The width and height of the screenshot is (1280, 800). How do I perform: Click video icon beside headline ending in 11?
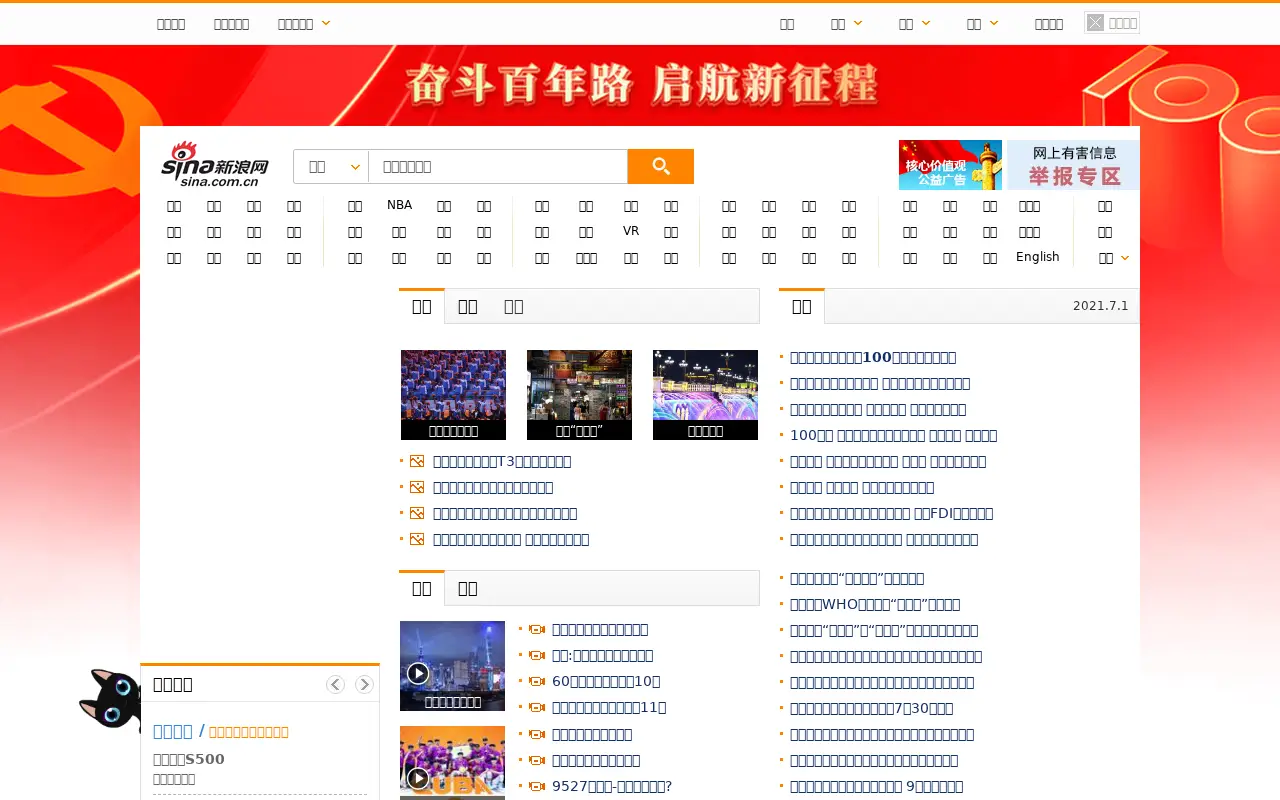click(537, 707)
